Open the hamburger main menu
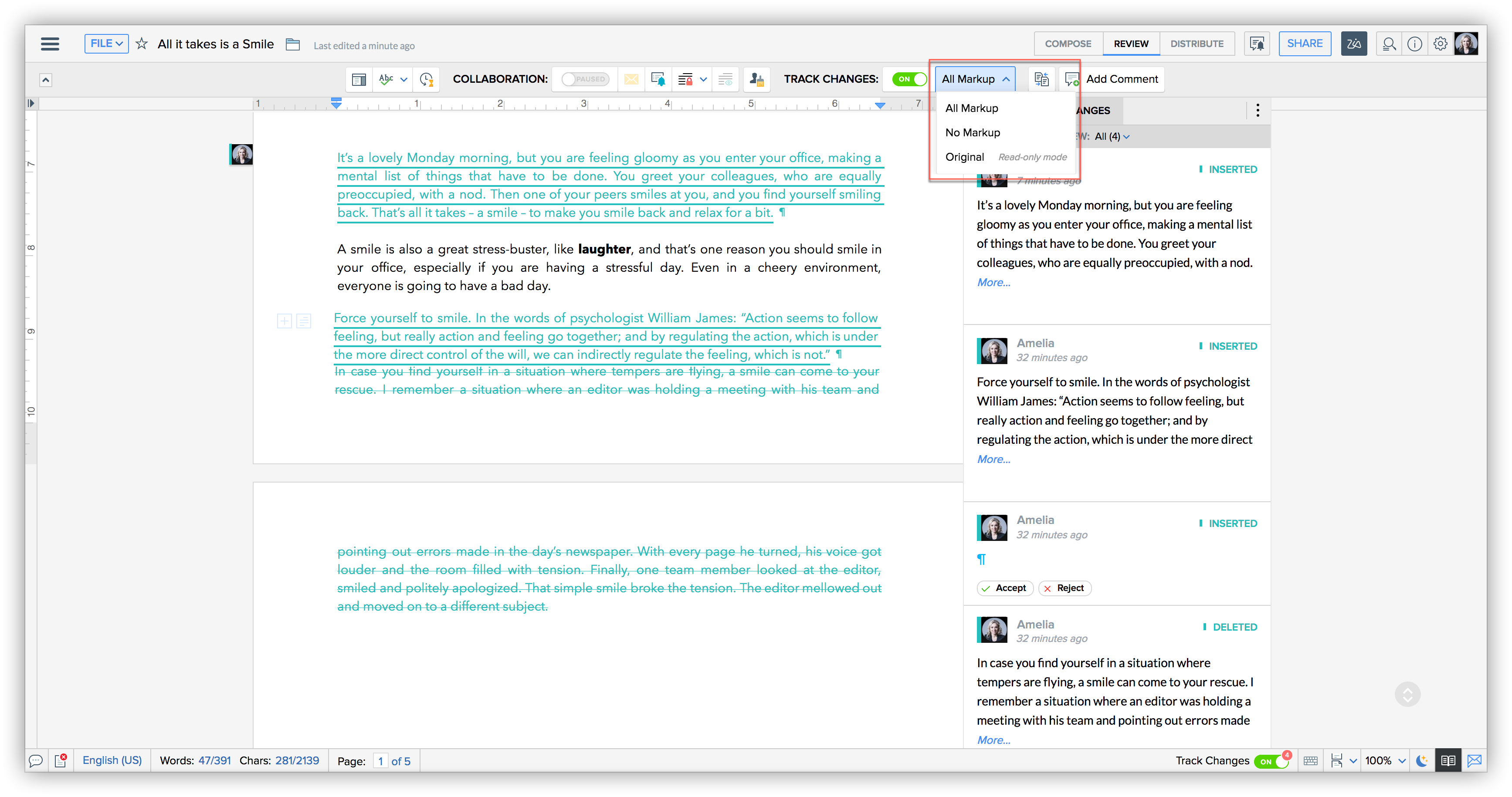The image size is (1512, 797). pos(50,44)
